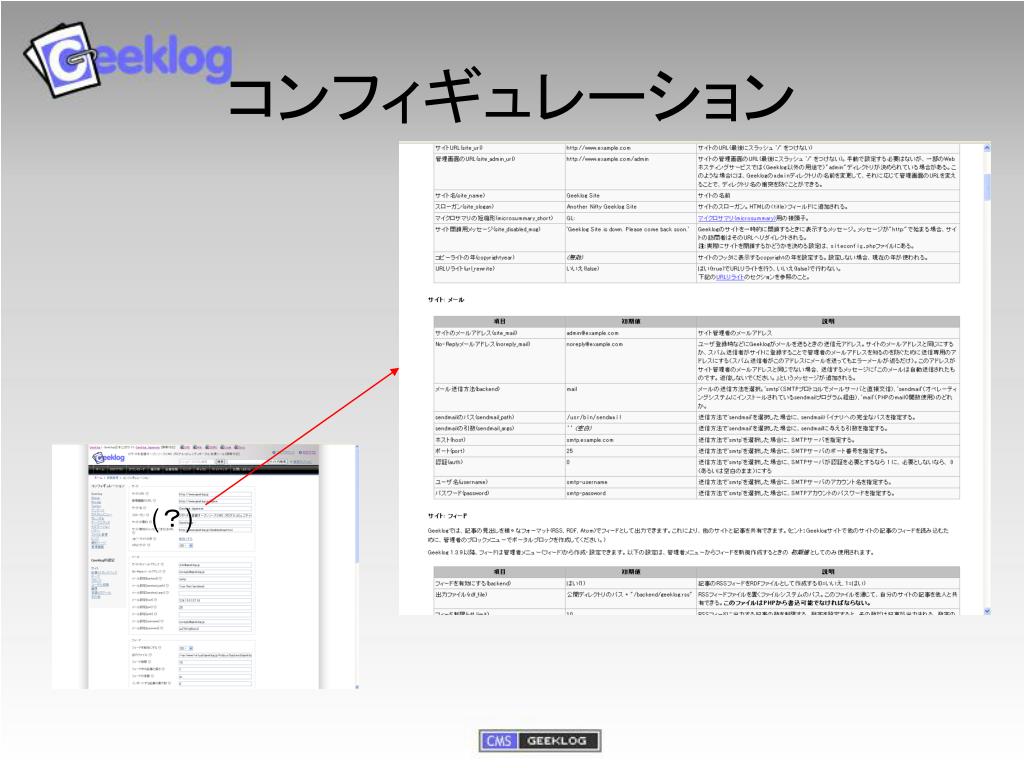The height and width of the screenshot is (768, 1024).
Task: Click the Geeklog logo at the slide's top-left
Action: coord(128,60)
